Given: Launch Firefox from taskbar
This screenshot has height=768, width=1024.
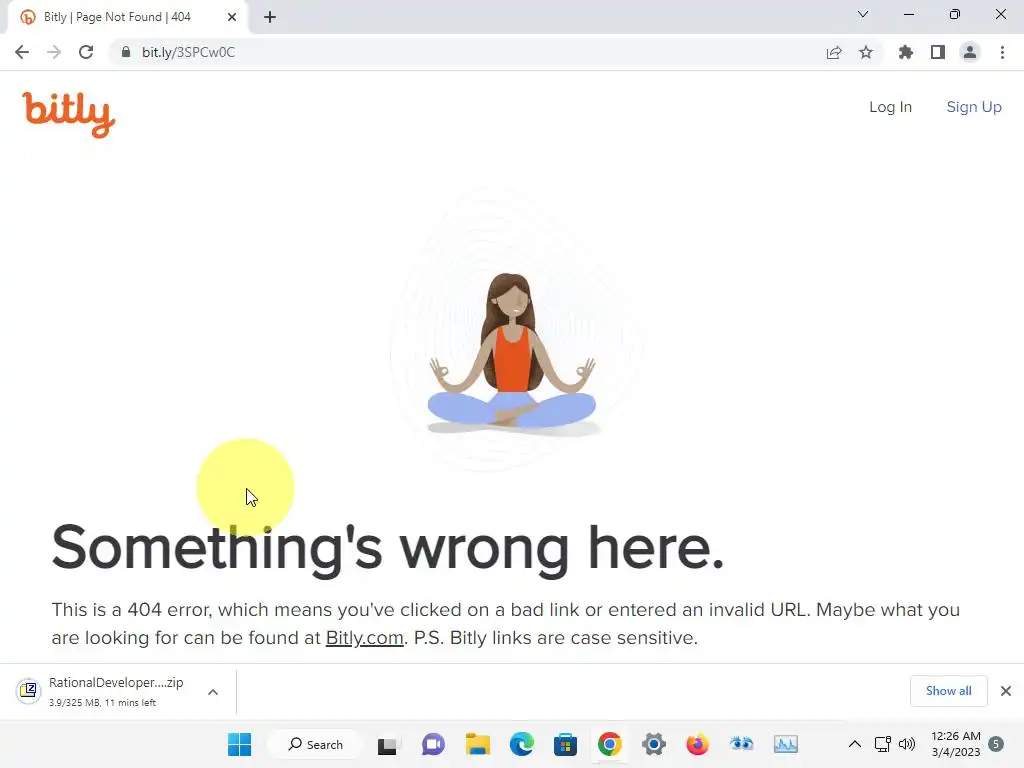Looking at the screenshot, I should (x=697, y=744).
